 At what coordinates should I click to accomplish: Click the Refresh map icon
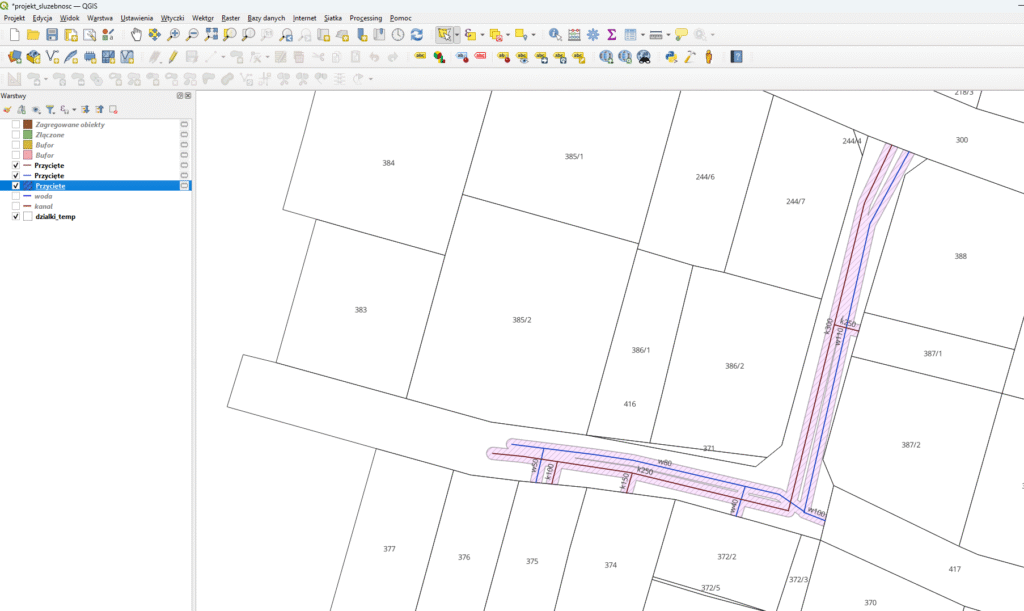click(416, 35)
